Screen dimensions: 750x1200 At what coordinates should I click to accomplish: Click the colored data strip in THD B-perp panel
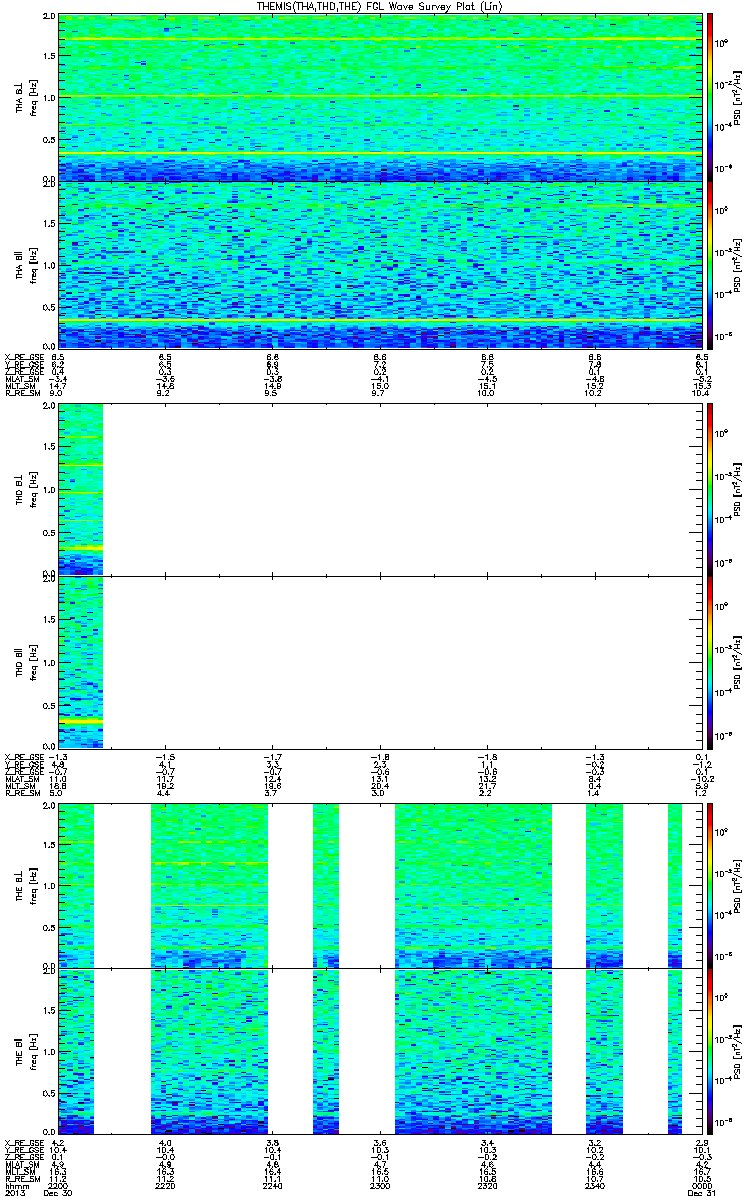click(80, 490)
